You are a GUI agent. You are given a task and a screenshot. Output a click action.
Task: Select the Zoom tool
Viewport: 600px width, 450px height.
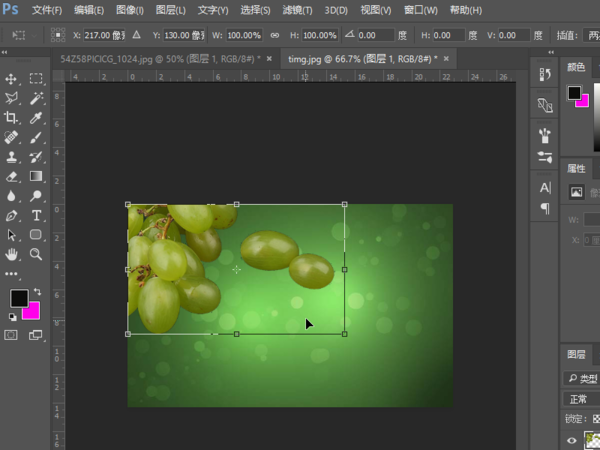coord(36,254)
